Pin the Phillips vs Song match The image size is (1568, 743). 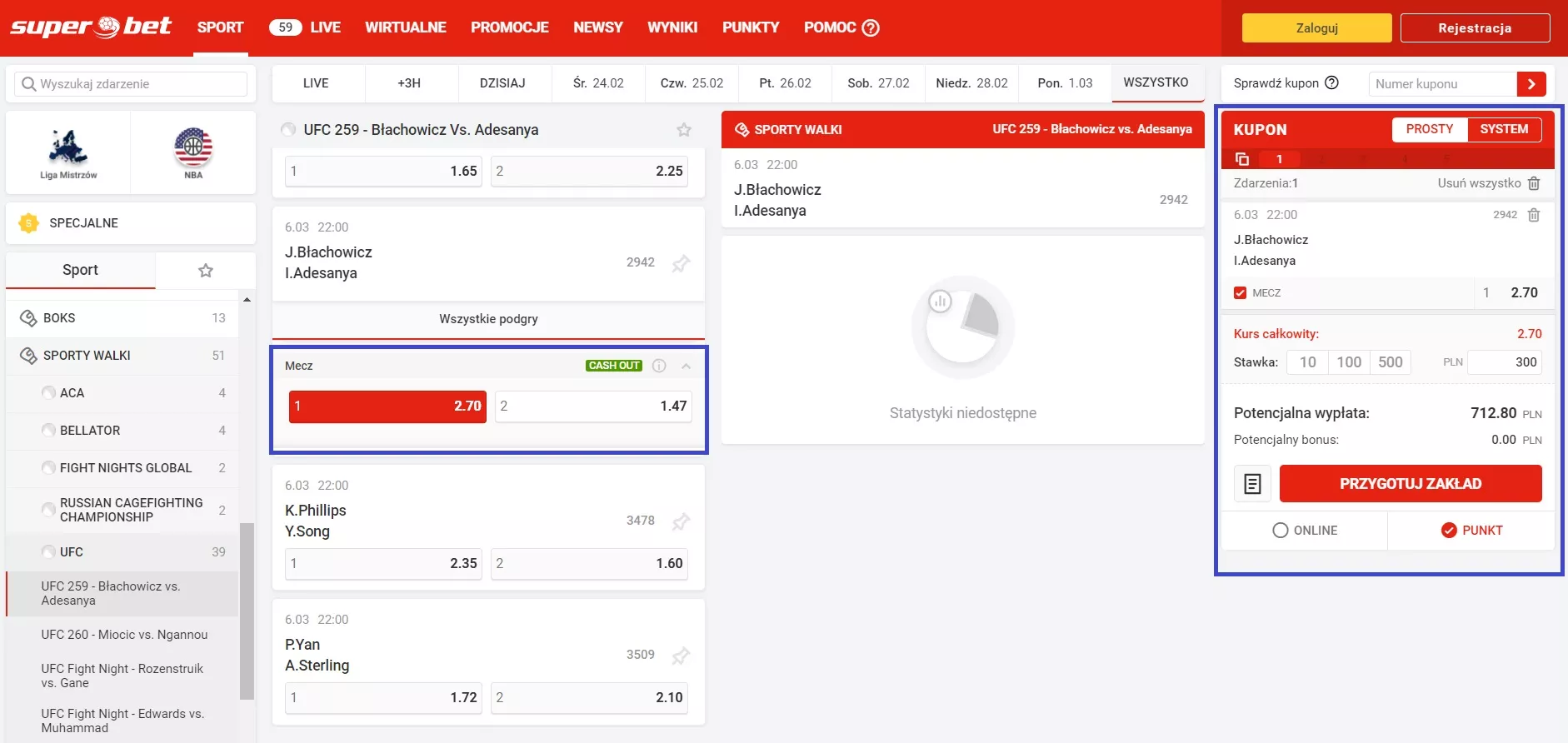click(x=681, y=521)
